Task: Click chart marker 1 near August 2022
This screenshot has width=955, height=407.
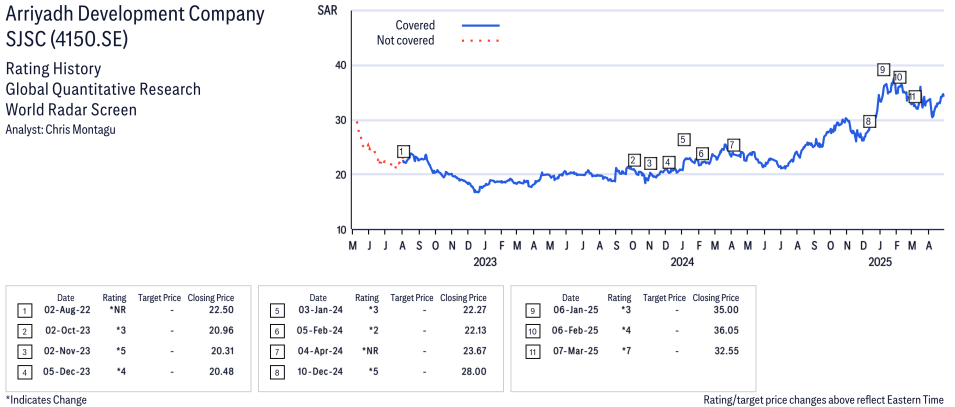Action: (x=403, y=152)
